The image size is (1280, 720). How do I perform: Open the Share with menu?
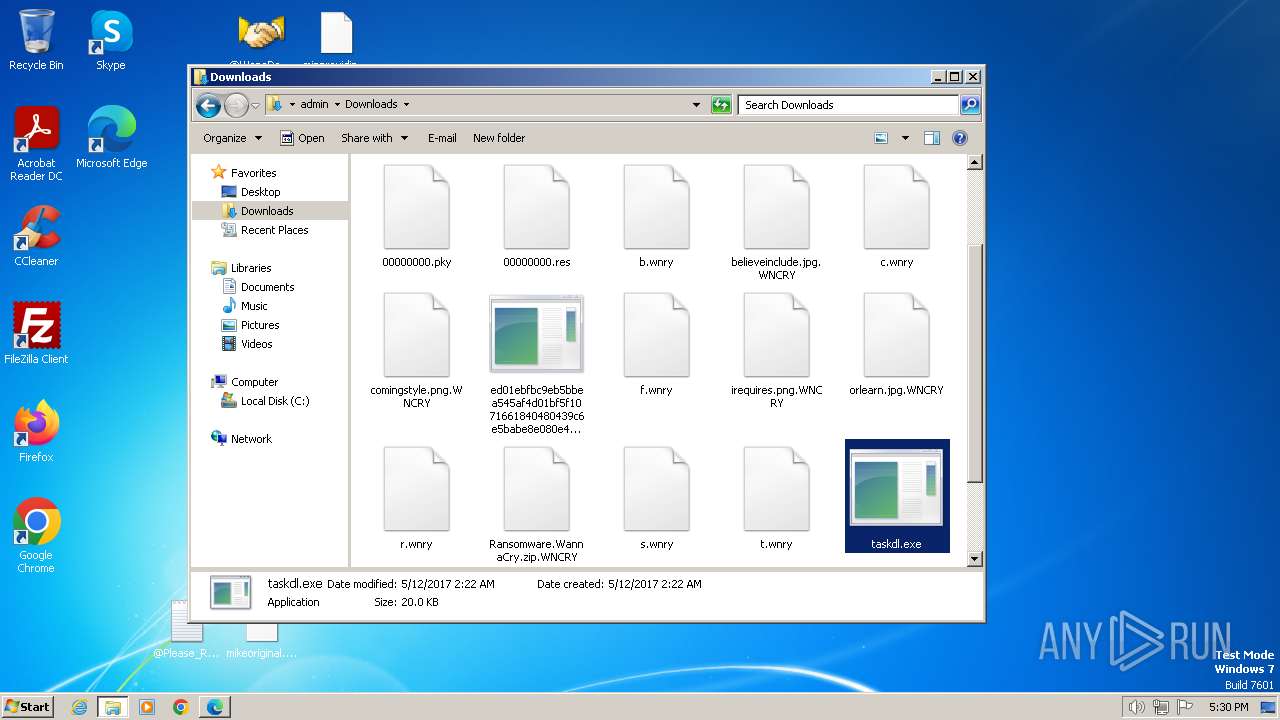(x=374, y=138)
